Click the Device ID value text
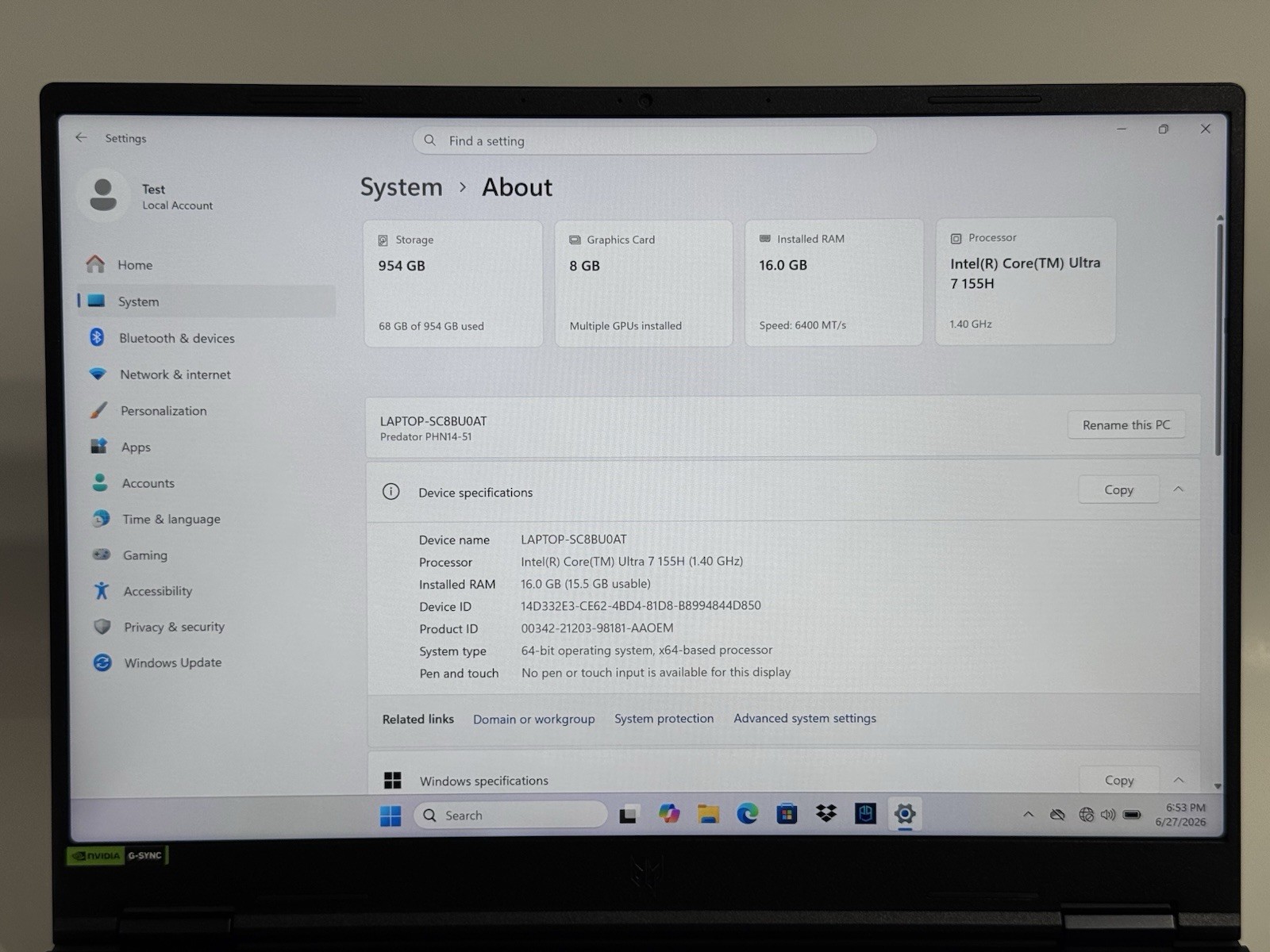The image size is (1270, 952). [x=641, y=605]
